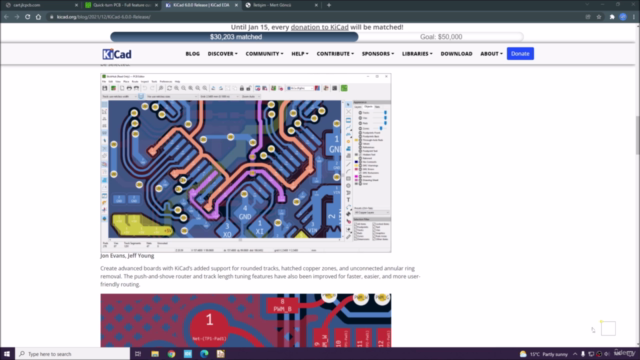Click the 'Goal: $50,000' label
This screenshot has height=360, width=640.
pos(441,37)
